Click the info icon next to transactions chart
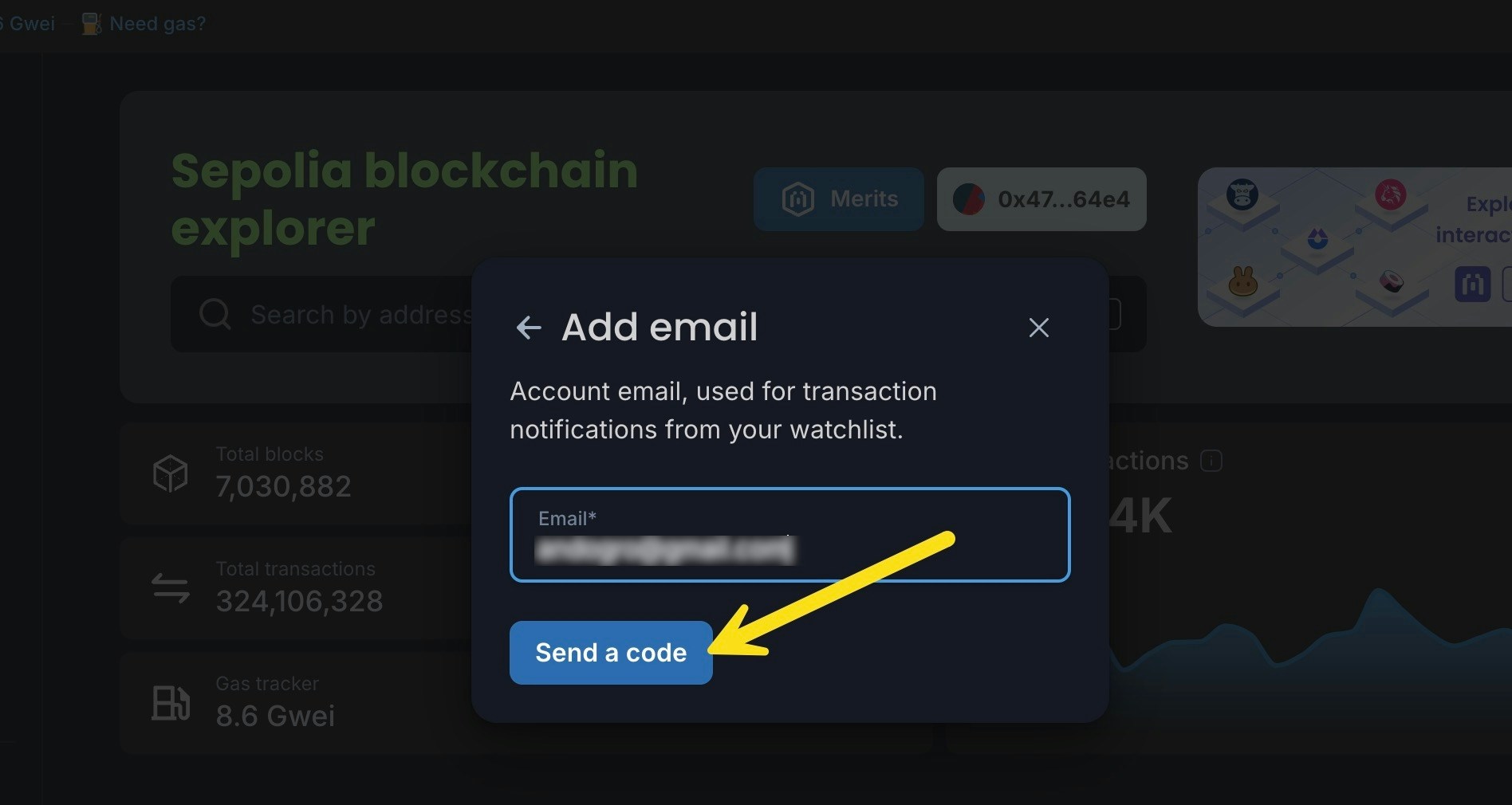The width and height of the screenshot is (1512, 805). pos(1211,461)
